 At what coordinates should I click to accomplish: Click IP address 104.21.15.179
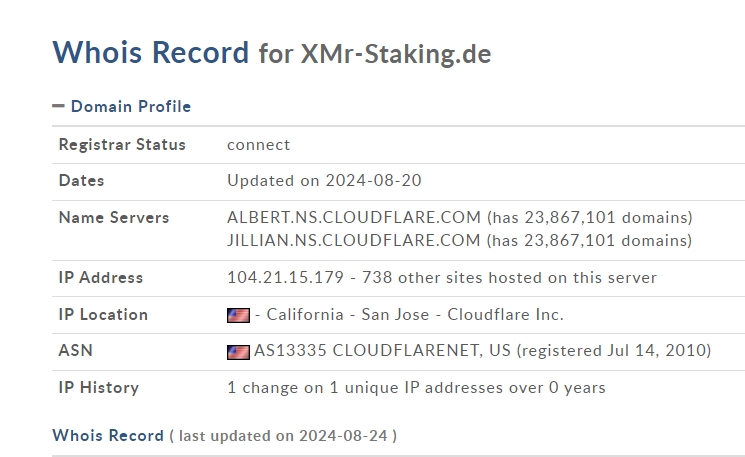(285, 277)
